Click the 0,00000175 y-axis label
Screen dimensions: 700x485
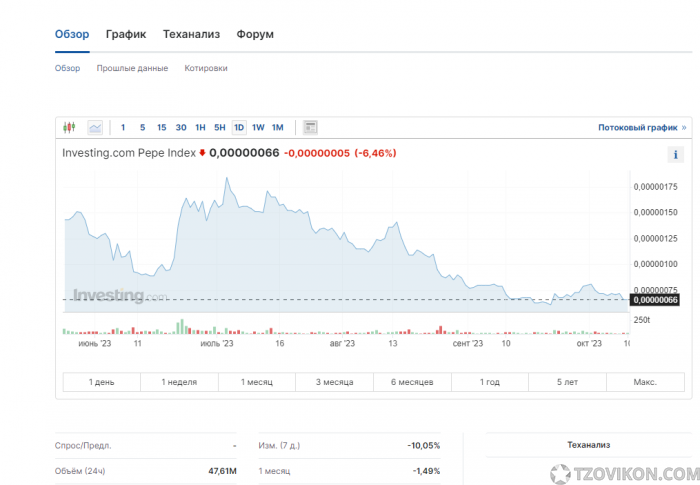[x=655, y=187]
